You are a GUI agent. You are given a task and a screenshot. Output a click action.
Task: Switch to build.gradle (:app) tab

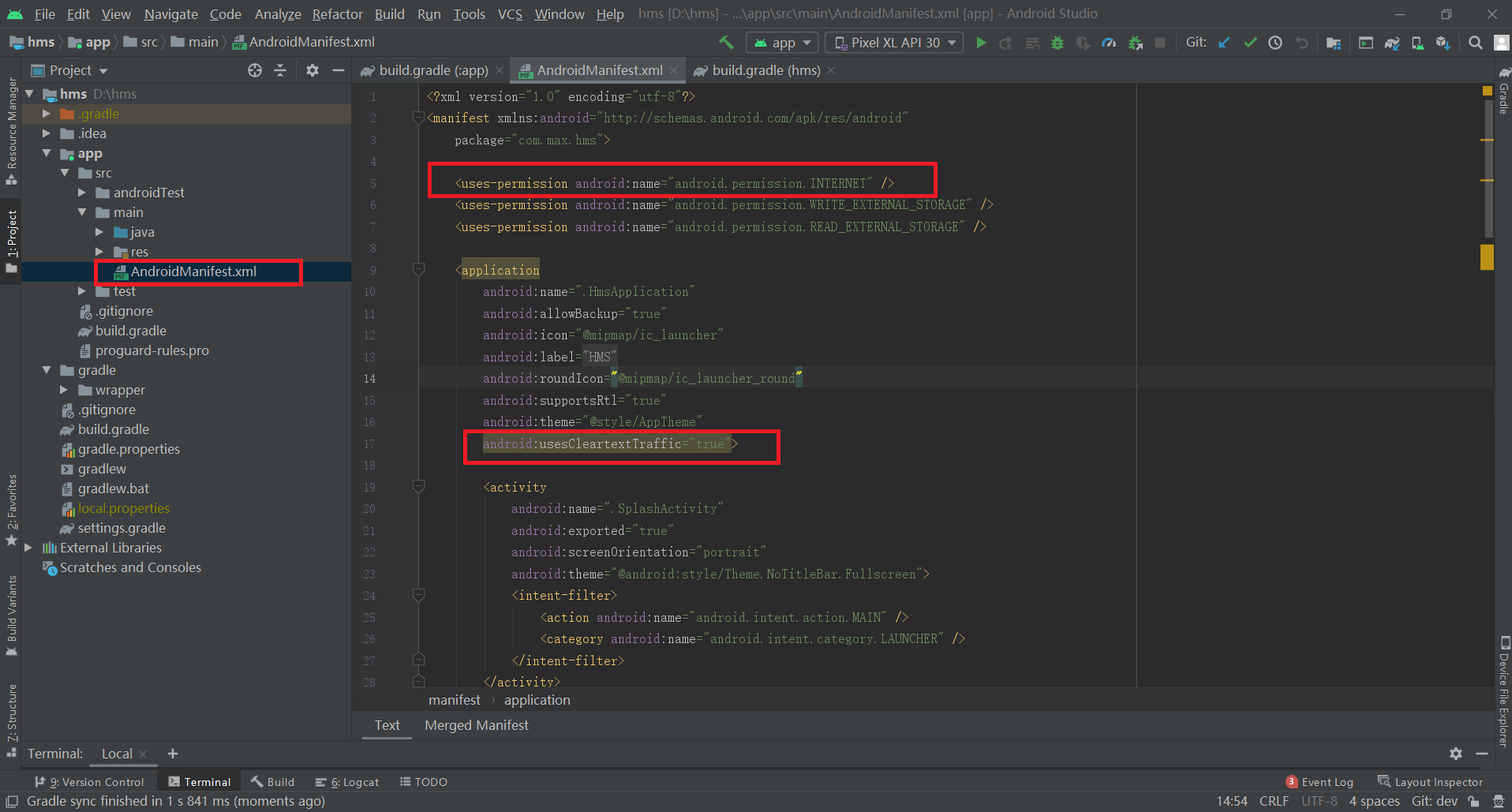coord(433,71)
